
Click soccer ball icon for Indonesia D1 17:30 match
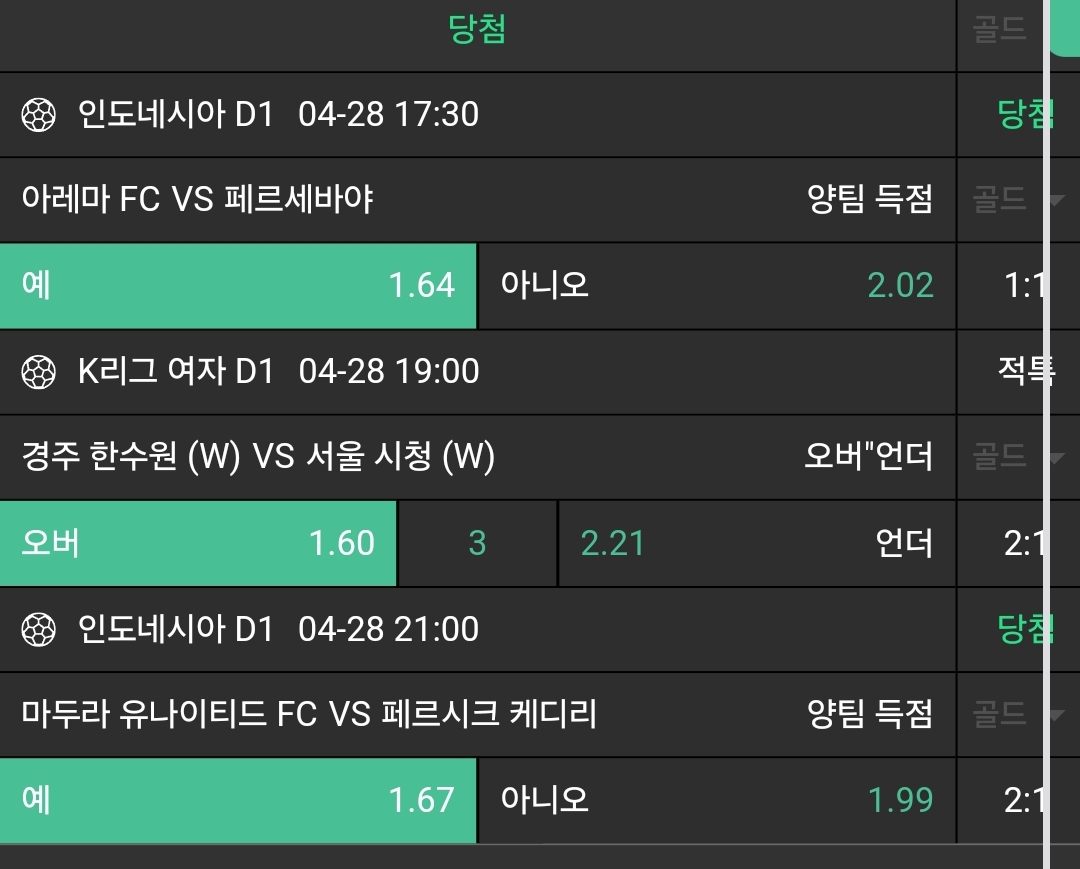click(39, 115)
